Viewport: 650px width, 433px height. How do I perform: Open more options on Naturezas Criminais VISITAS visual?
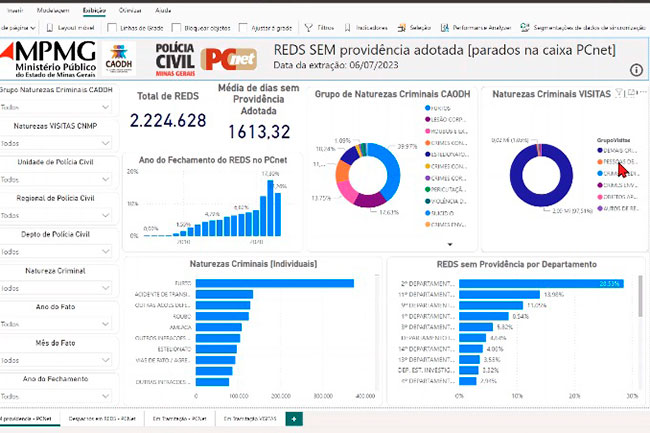(x=642, y=92)
